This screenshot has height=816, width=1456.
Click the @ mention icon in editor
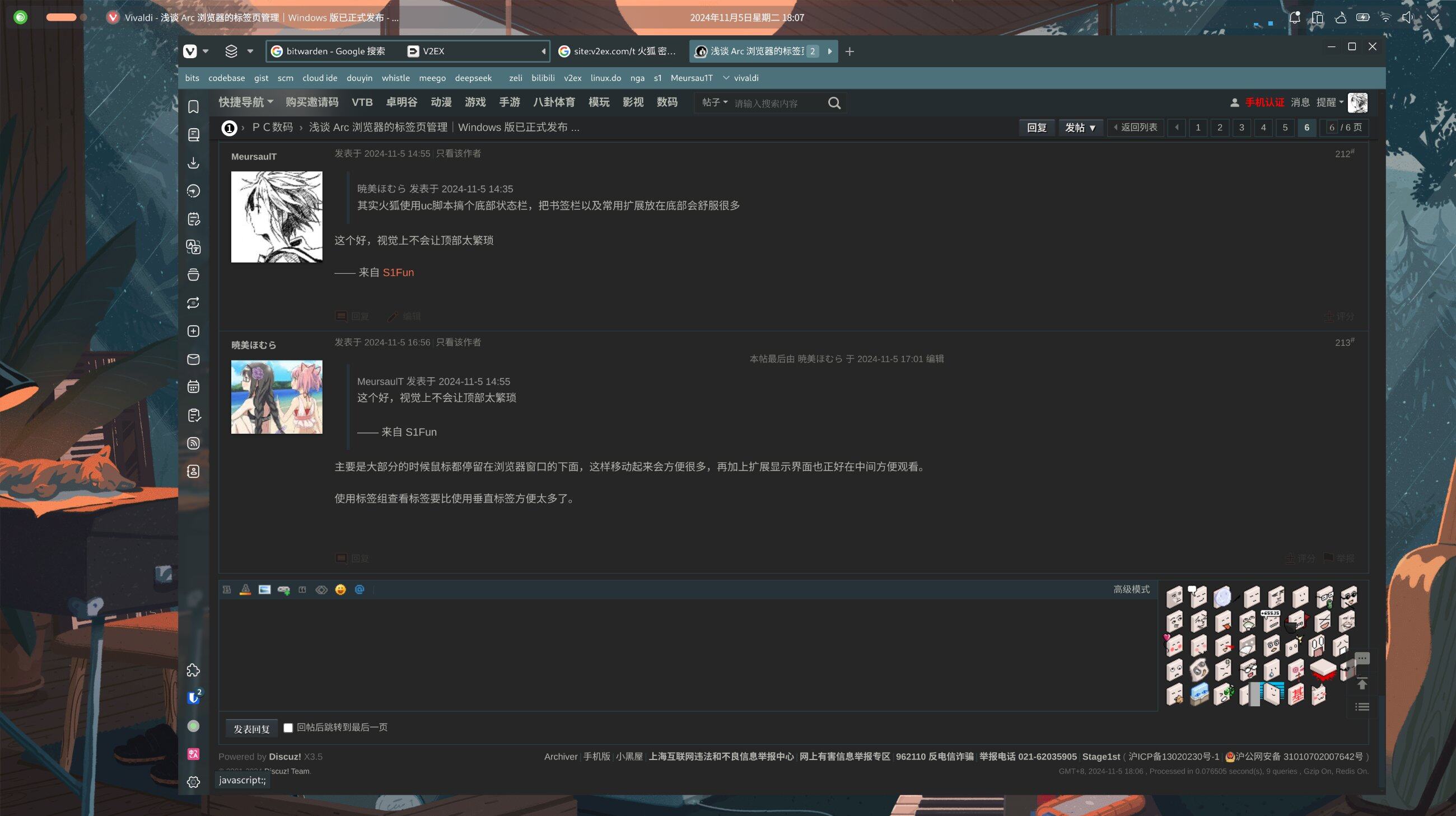(x=360, y=589)
